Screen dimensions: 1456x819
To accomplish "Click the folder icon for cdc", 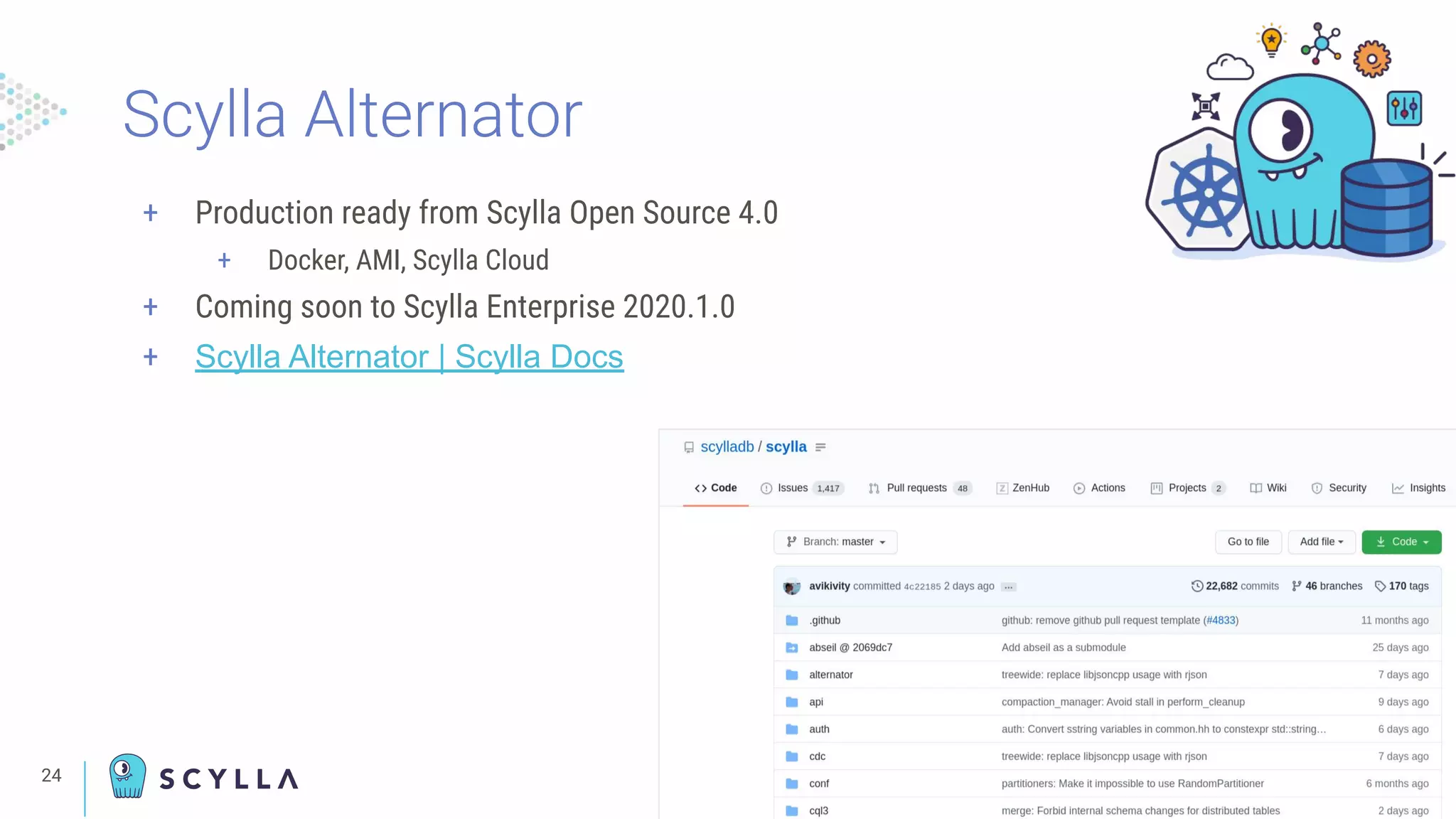I will pos(791,756).
